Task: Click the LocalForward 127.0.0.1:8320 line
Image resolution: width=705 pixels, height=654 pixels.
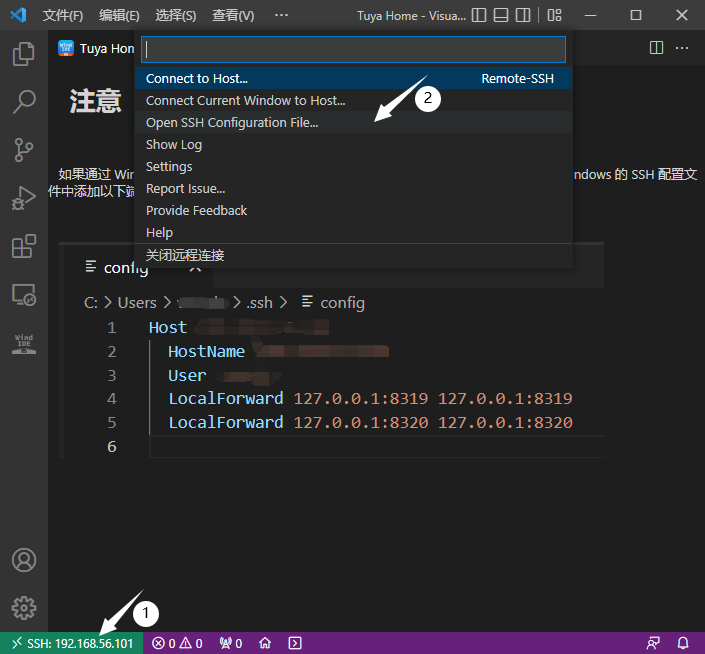Action: (370, 422)
